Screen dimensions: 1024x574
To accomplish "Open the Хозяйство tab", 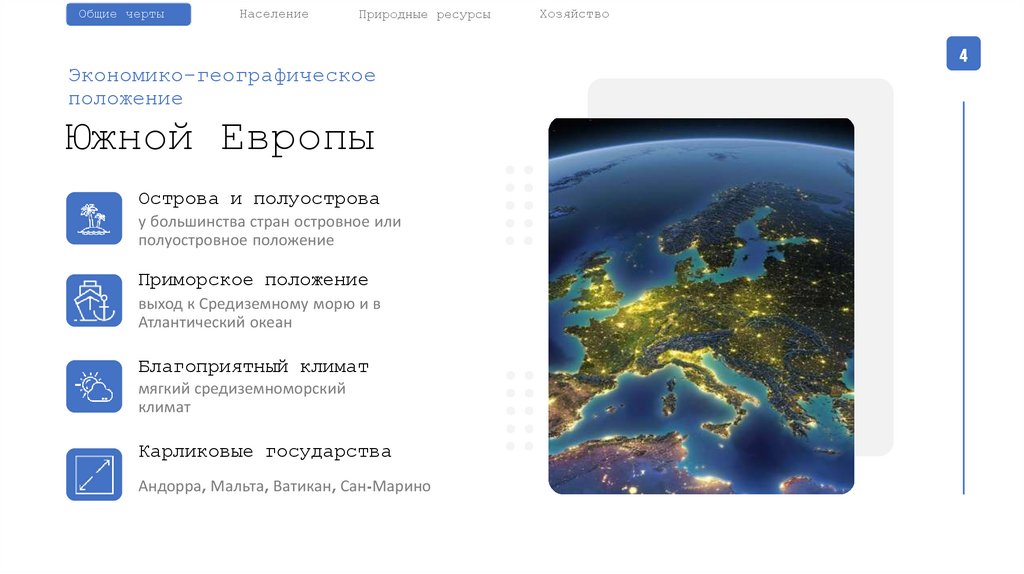I will [574, 14].
